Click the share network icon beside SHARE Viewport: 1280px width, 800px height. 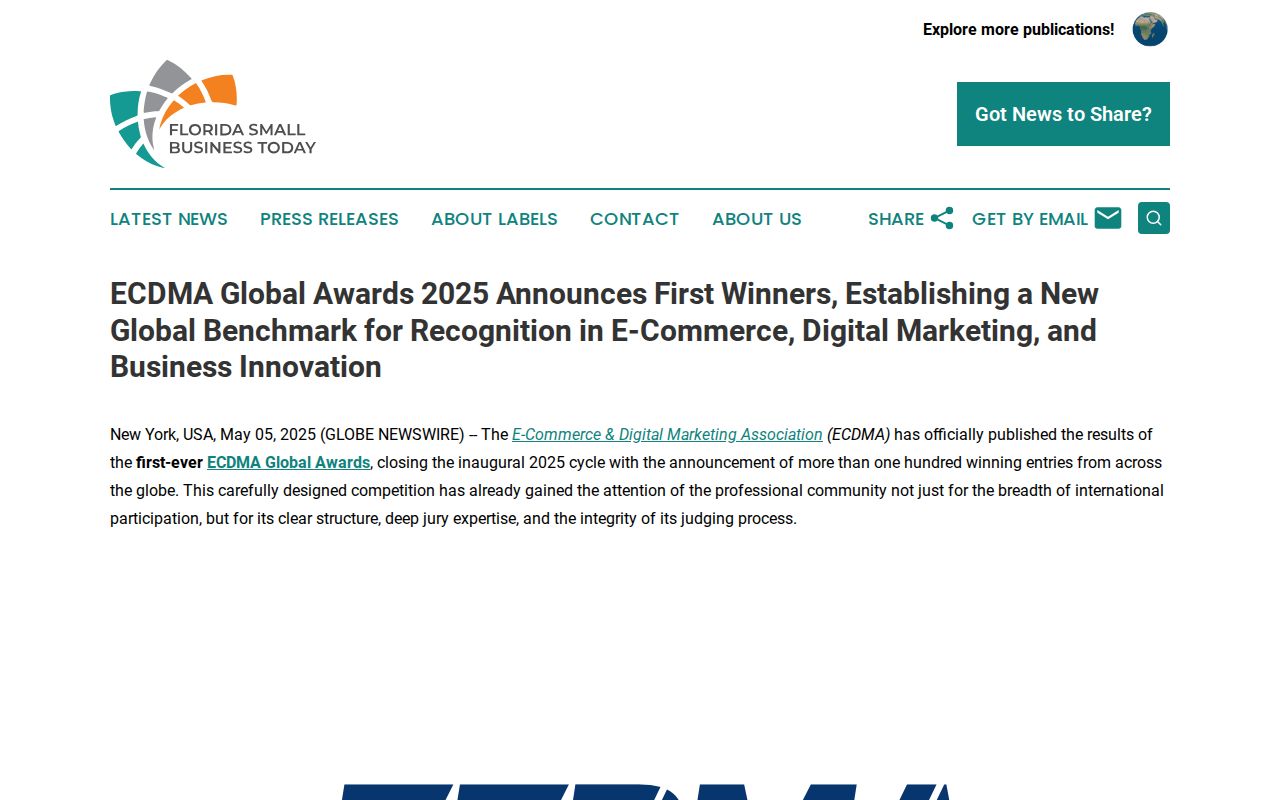941,217
